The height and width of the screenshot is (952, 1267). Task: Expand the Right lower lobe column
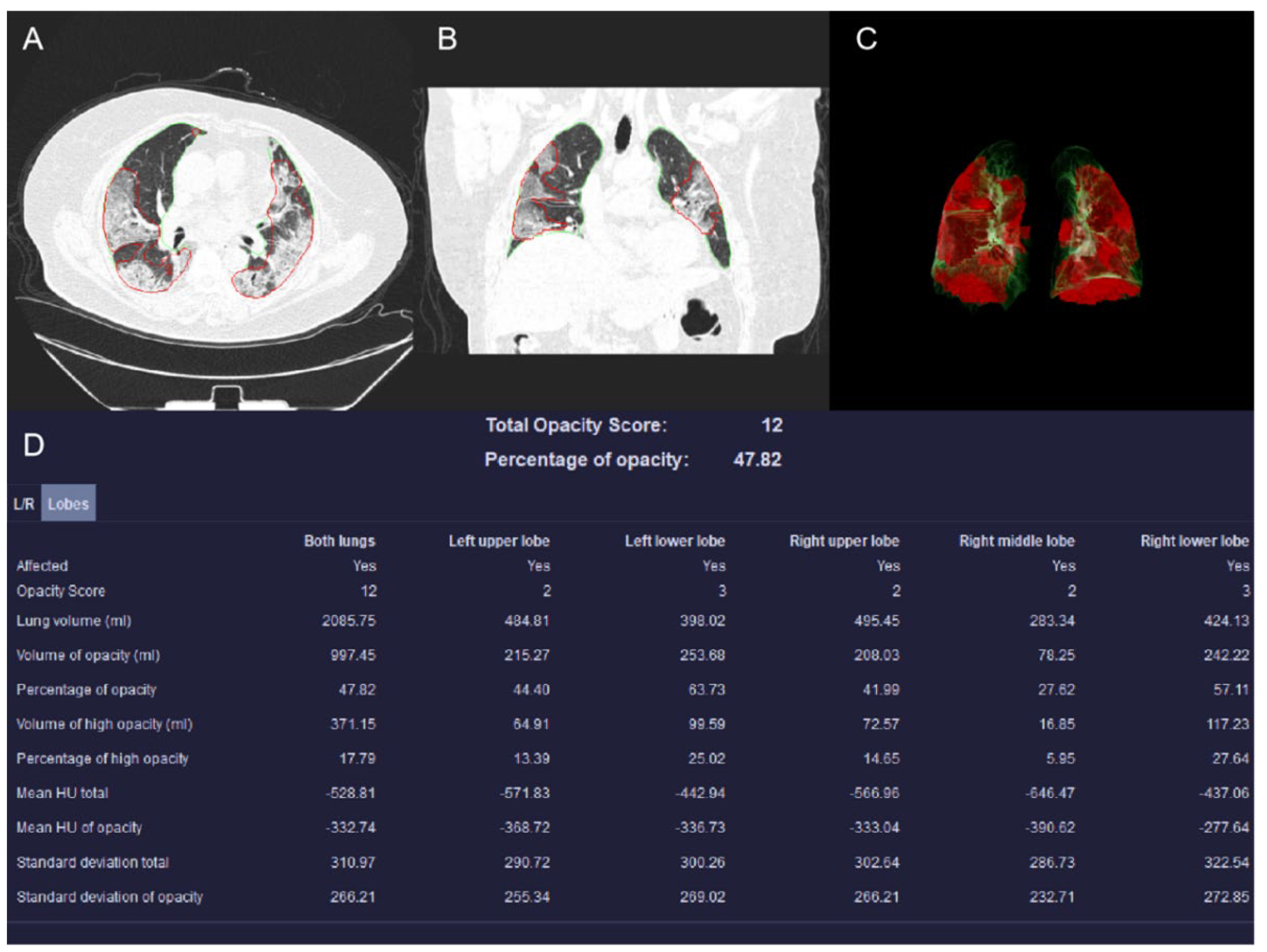[x=1196, y=540]
